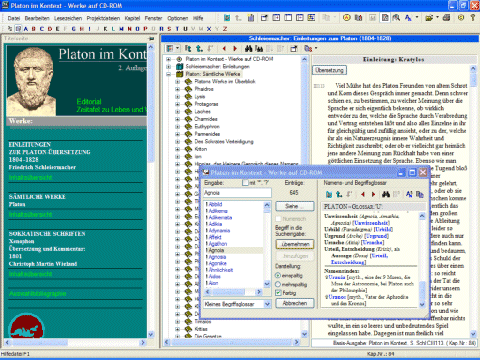Open the Optionen menu
Viewport: 480px width, 360px height.
click(x=178, y=18)
